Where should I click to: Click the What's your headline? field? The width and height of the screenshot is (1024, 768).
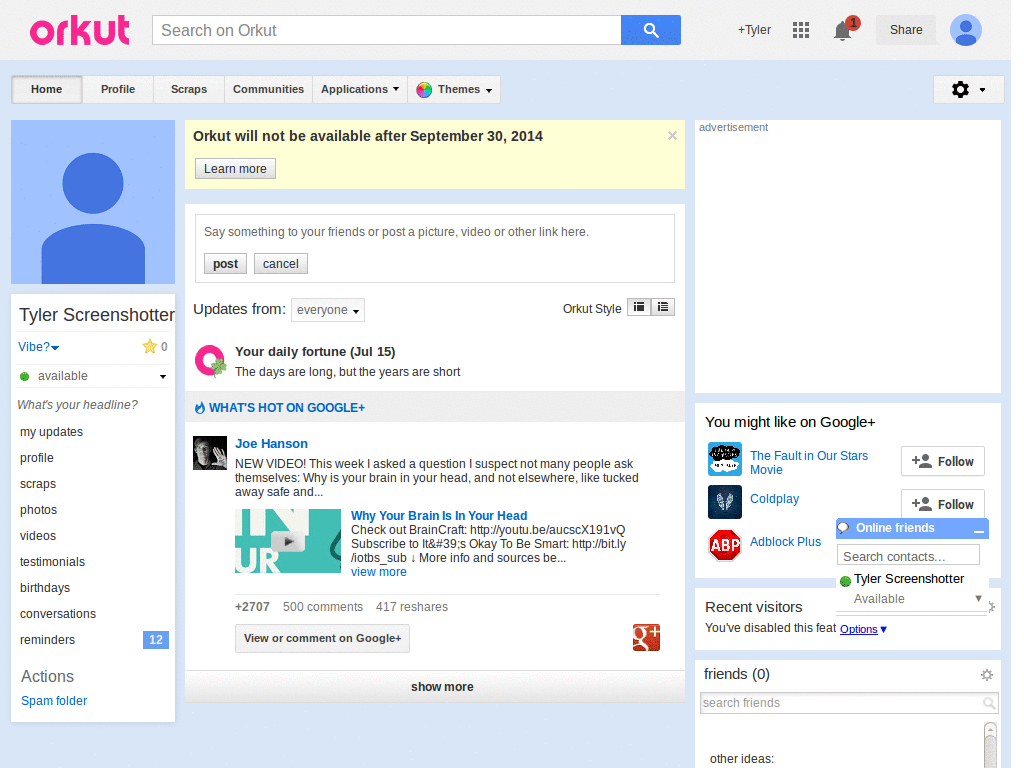click(x=78, y=405)
